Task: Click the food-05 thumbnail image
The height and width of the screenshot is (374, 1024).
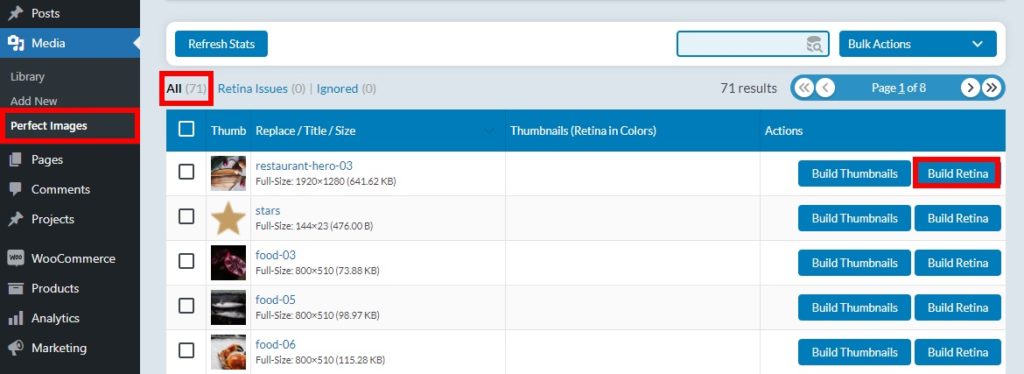Action: pos(229,307)
